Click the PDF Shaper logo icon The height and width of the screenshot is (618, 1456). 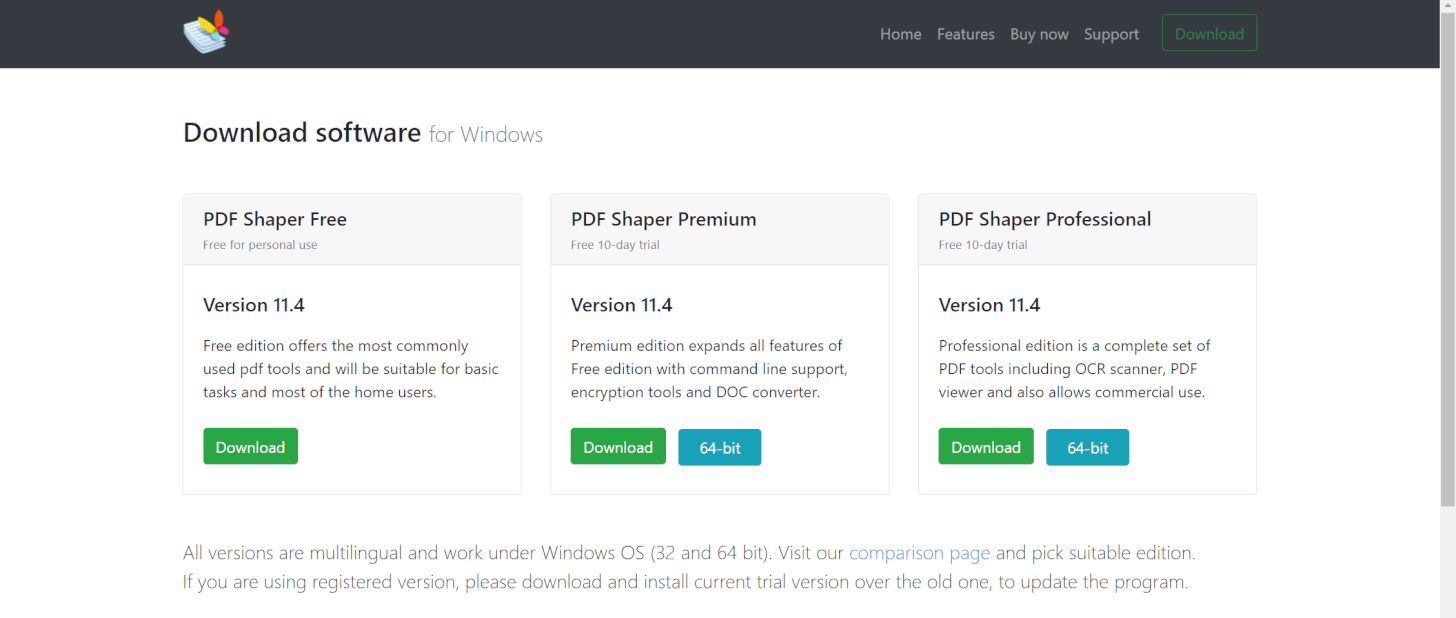click(x=207, y=32)
